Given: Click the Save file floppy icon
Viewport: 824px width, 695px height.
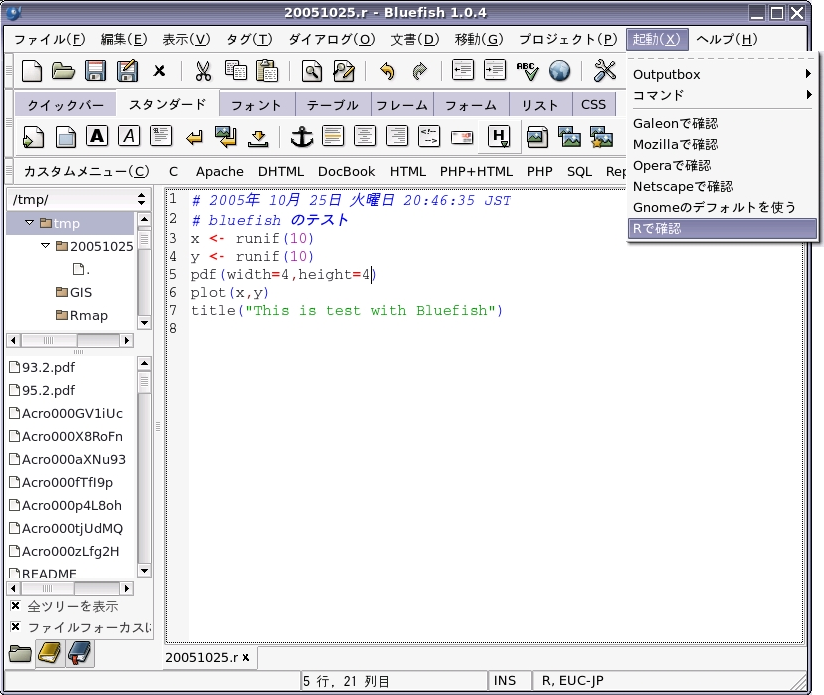Looking at the screenshot, I should point(95,71).
